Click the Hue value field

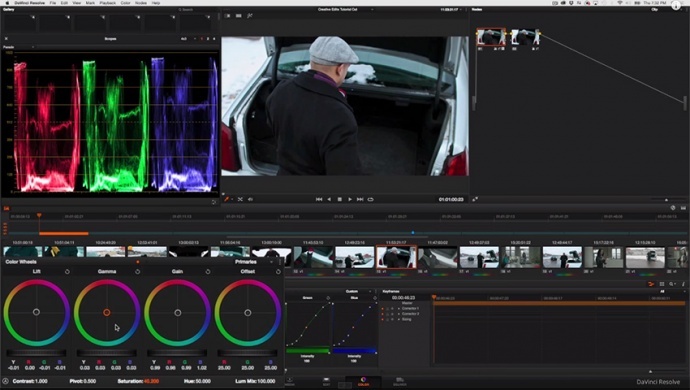click(x=202, y=381)
